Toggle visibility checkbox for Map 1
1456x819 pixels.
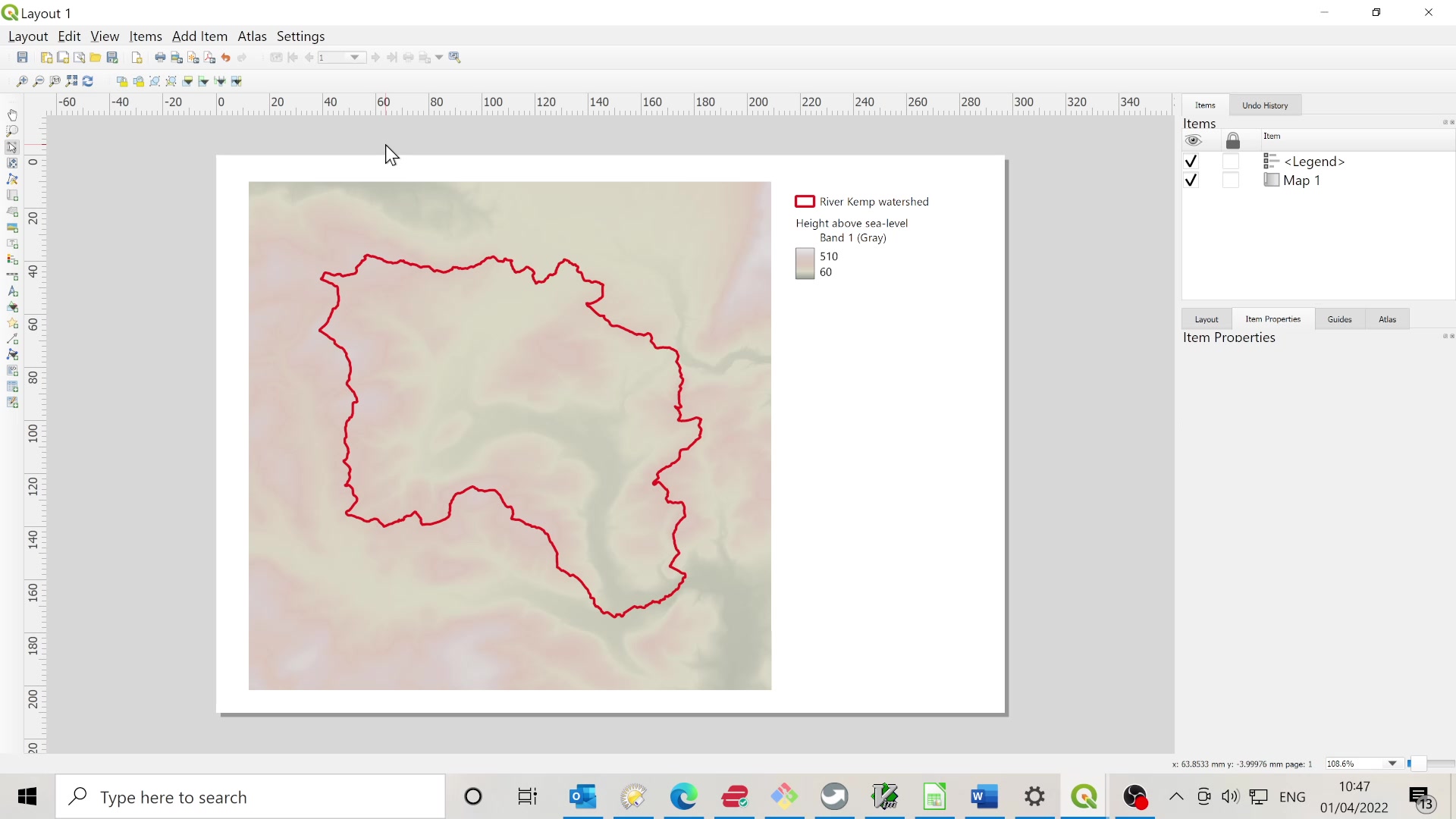click(1191, 180)
